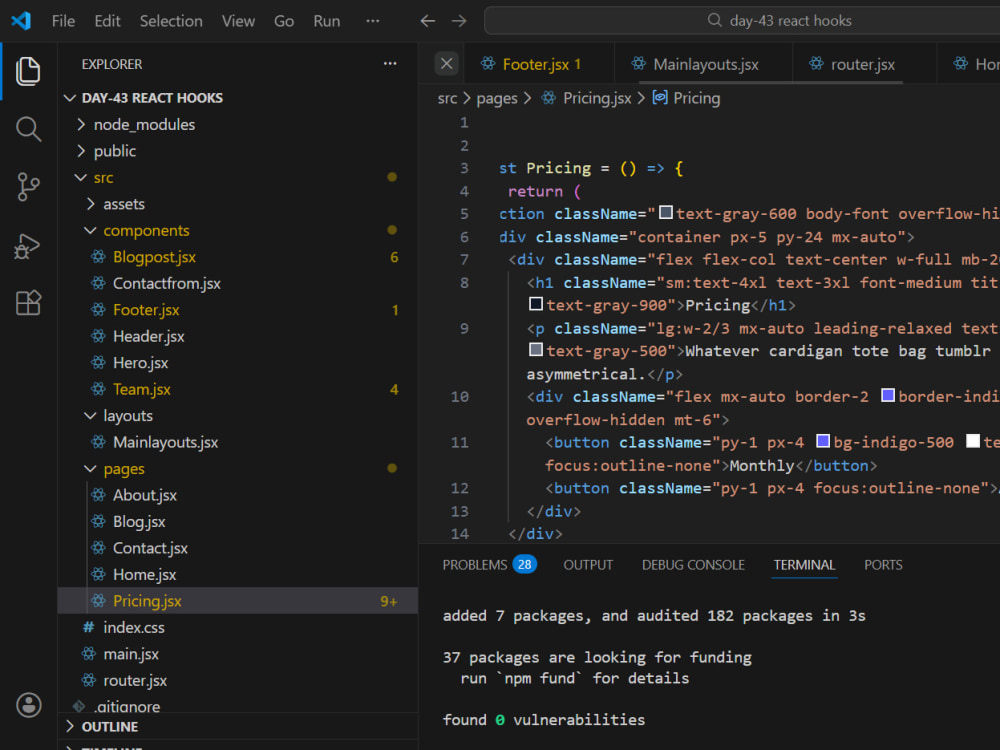
Task: Click React icon beside Blogpost.jsx
Action: (98, 257)
